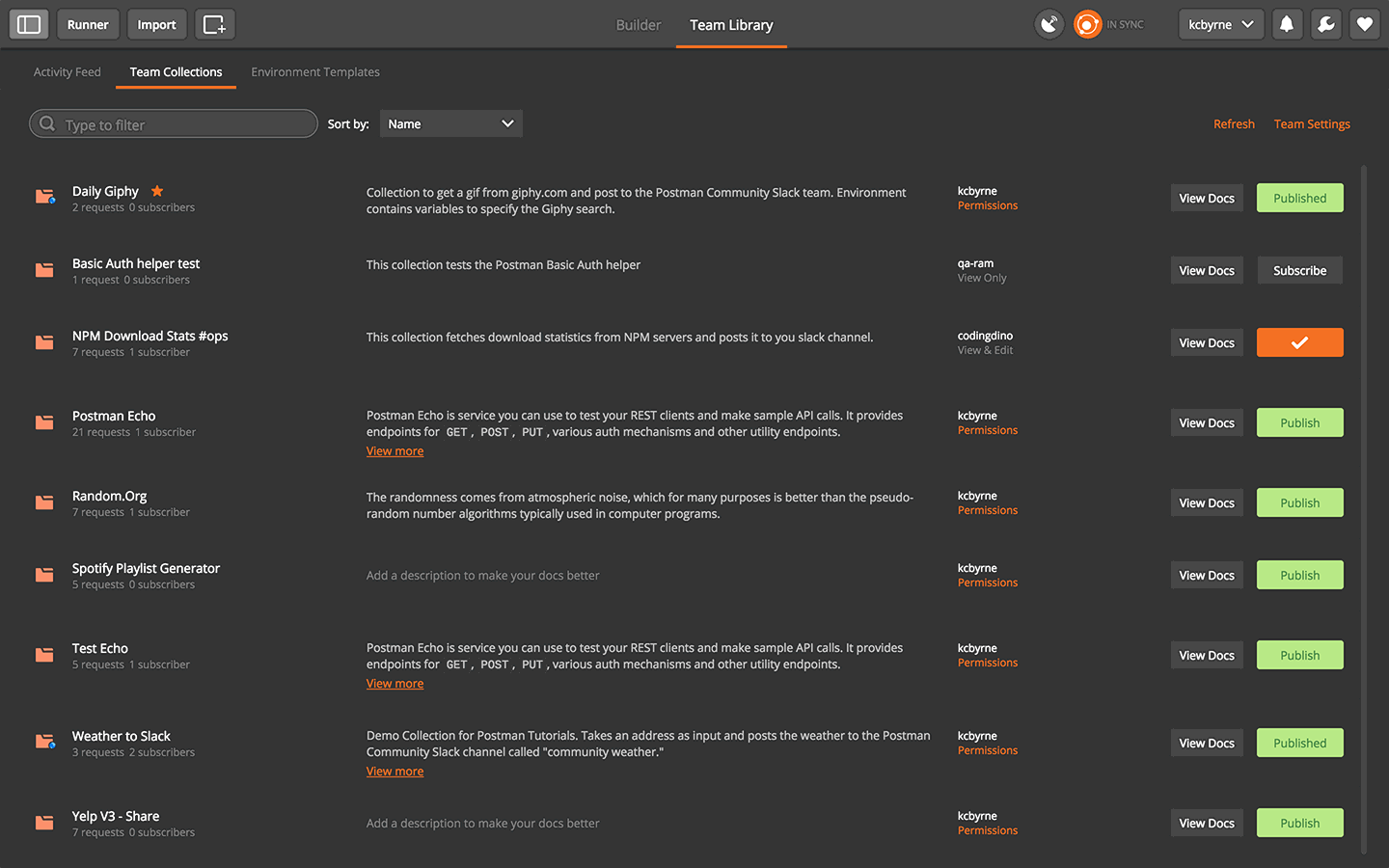Unstar the Daily Giphy collection
Viewport: 1389px width, 868px height.
pyautogui.click(x=156, y=190)
